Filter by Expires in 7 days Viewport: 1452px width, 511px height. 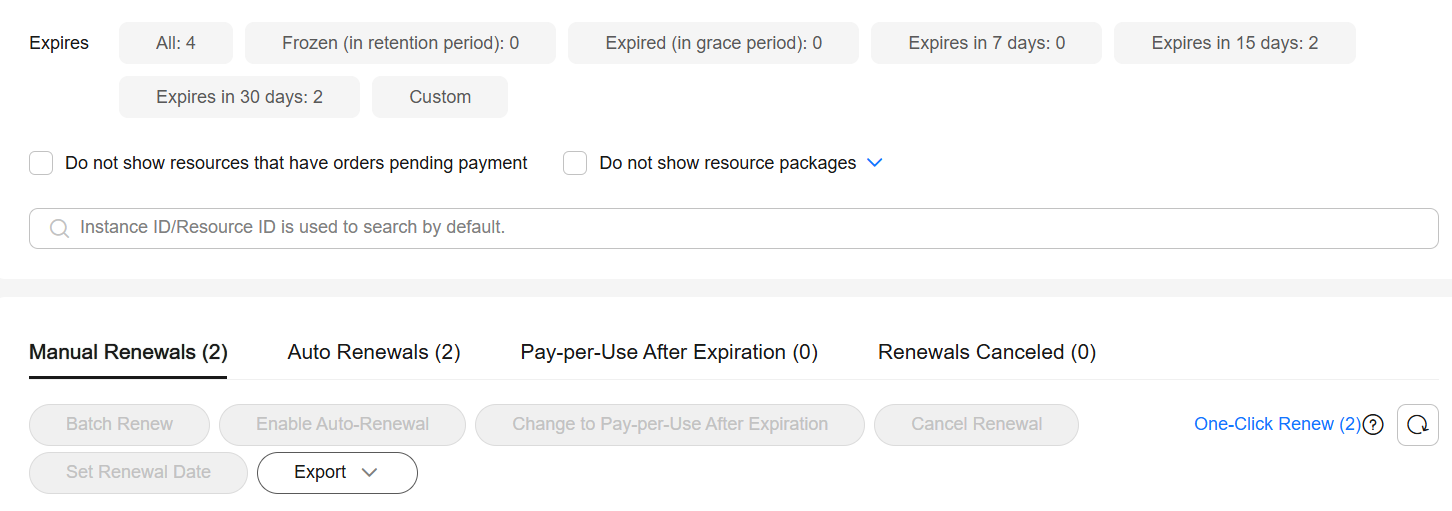pyautogui.click(x=986, y=43)
